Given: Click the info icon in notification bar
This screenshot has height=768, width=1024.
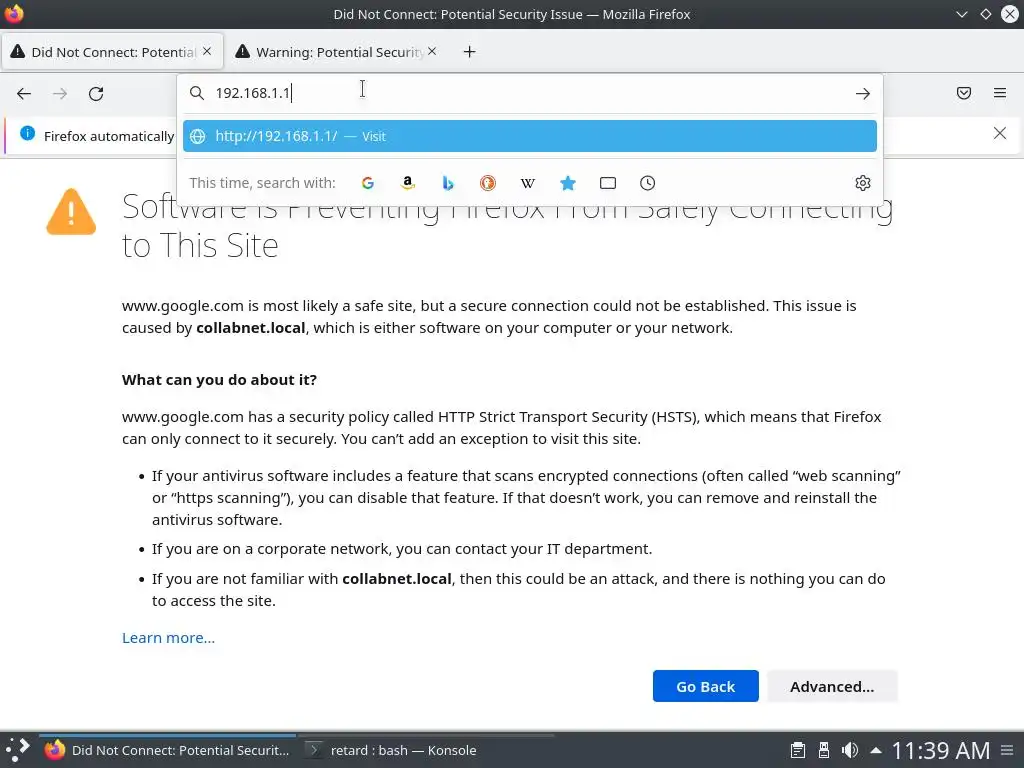Looking at the screenshot, I should (27, 133).
